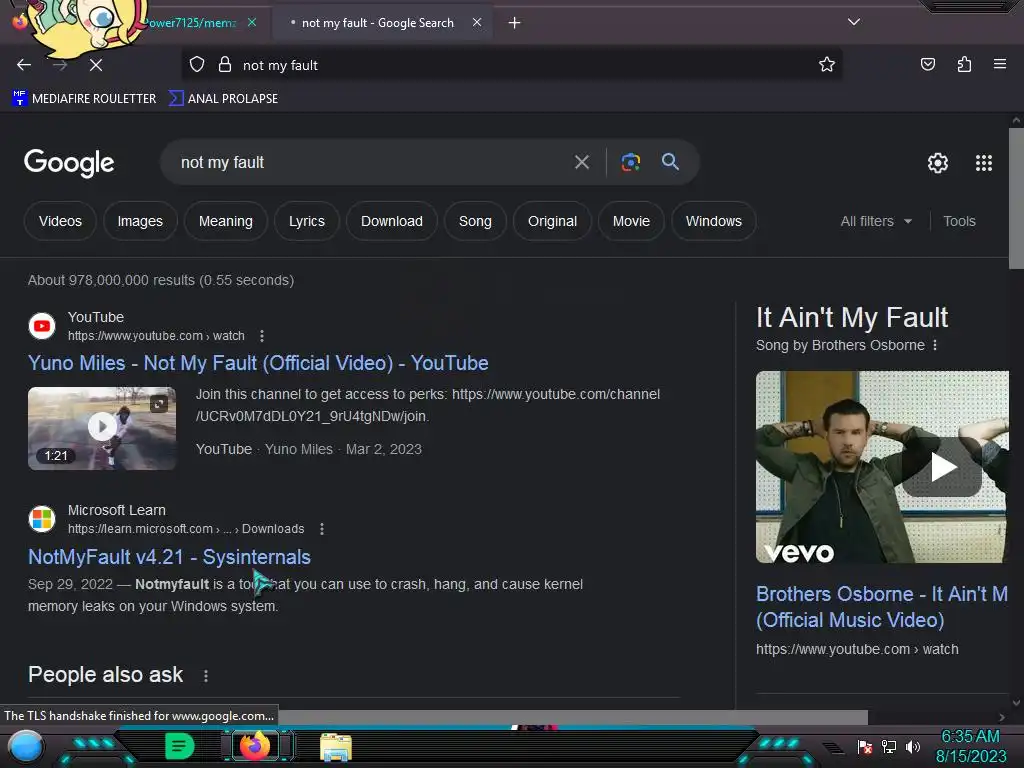Click Microsoft Learn favicon

(42, 519)
